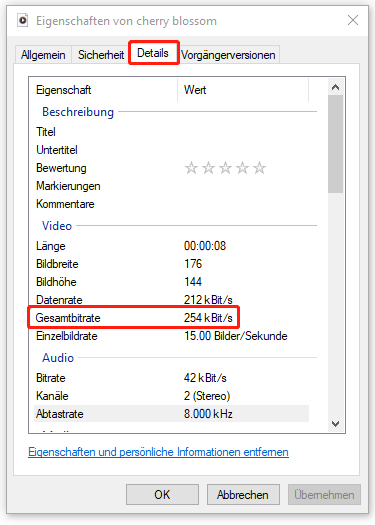375x525 pixels.
Task: Select the Länge row
Action: (171, 246)
